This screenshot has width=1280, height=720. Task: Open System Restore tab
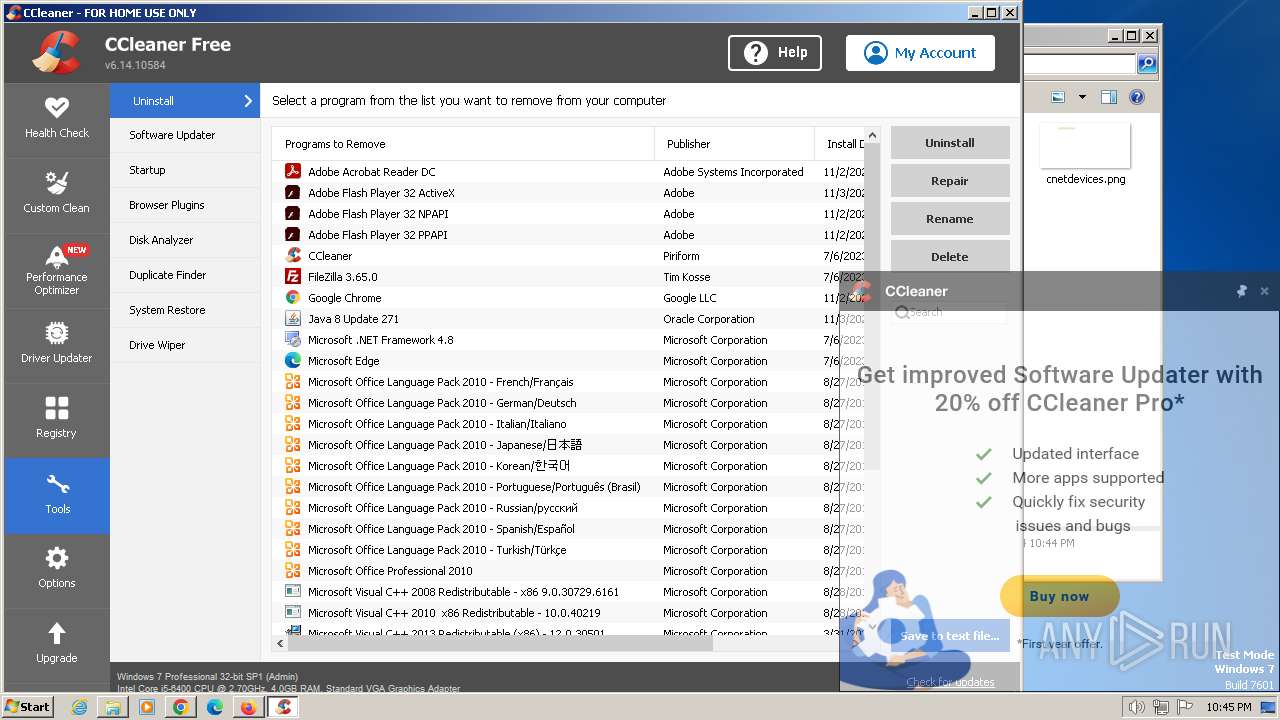[185, 310]
